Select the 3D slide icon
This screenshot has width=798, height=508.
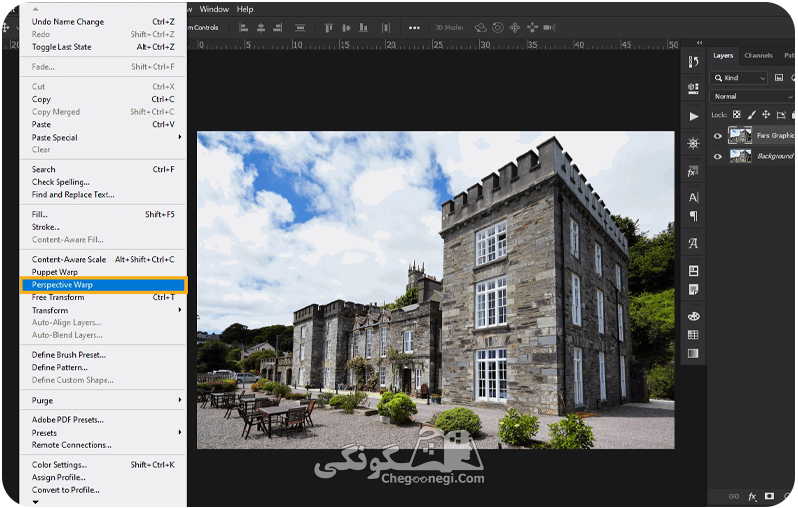pyautogui.click(x=532, y=27)
